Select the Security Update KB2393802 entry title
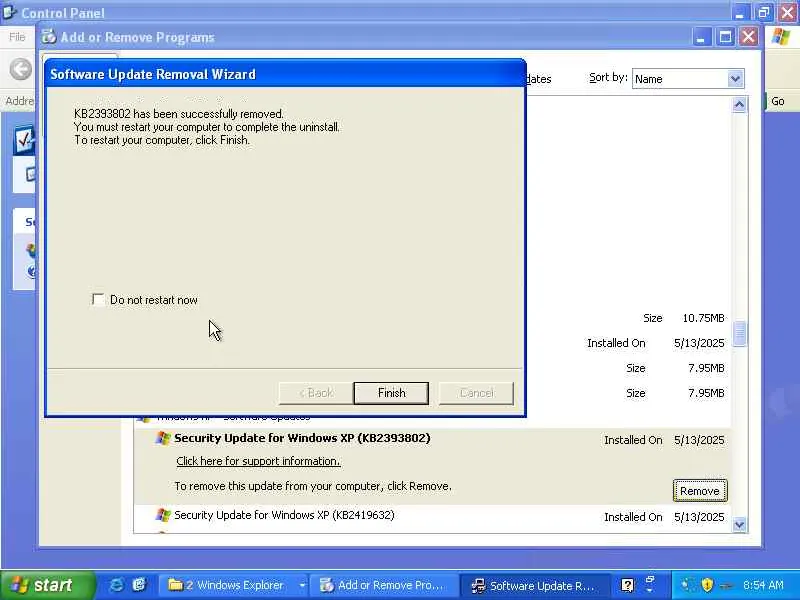The image size is (800, 600). 302,438
